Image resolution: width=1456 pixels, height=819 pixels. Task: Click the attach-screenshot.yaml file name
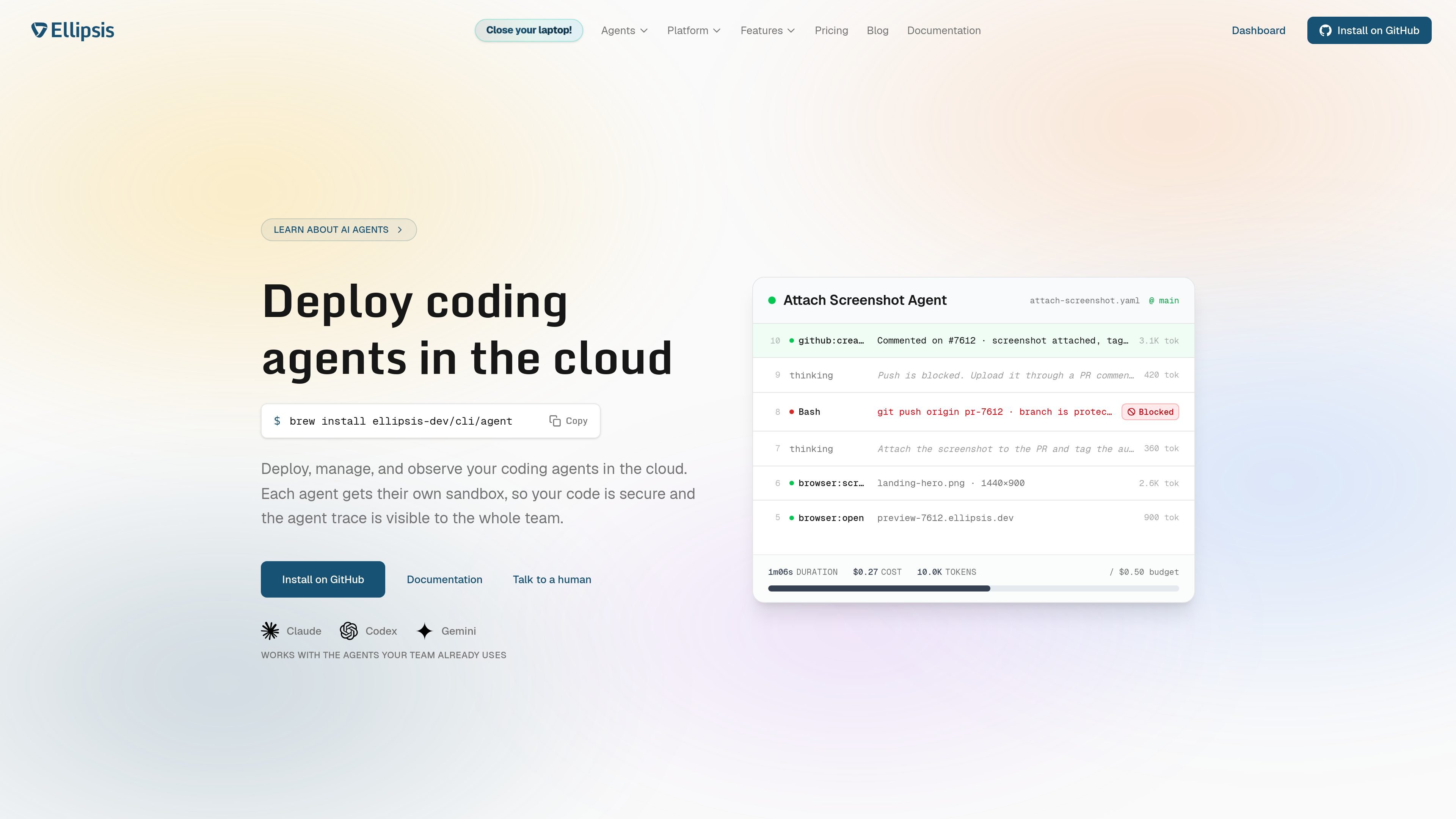tap(1084, 301)
